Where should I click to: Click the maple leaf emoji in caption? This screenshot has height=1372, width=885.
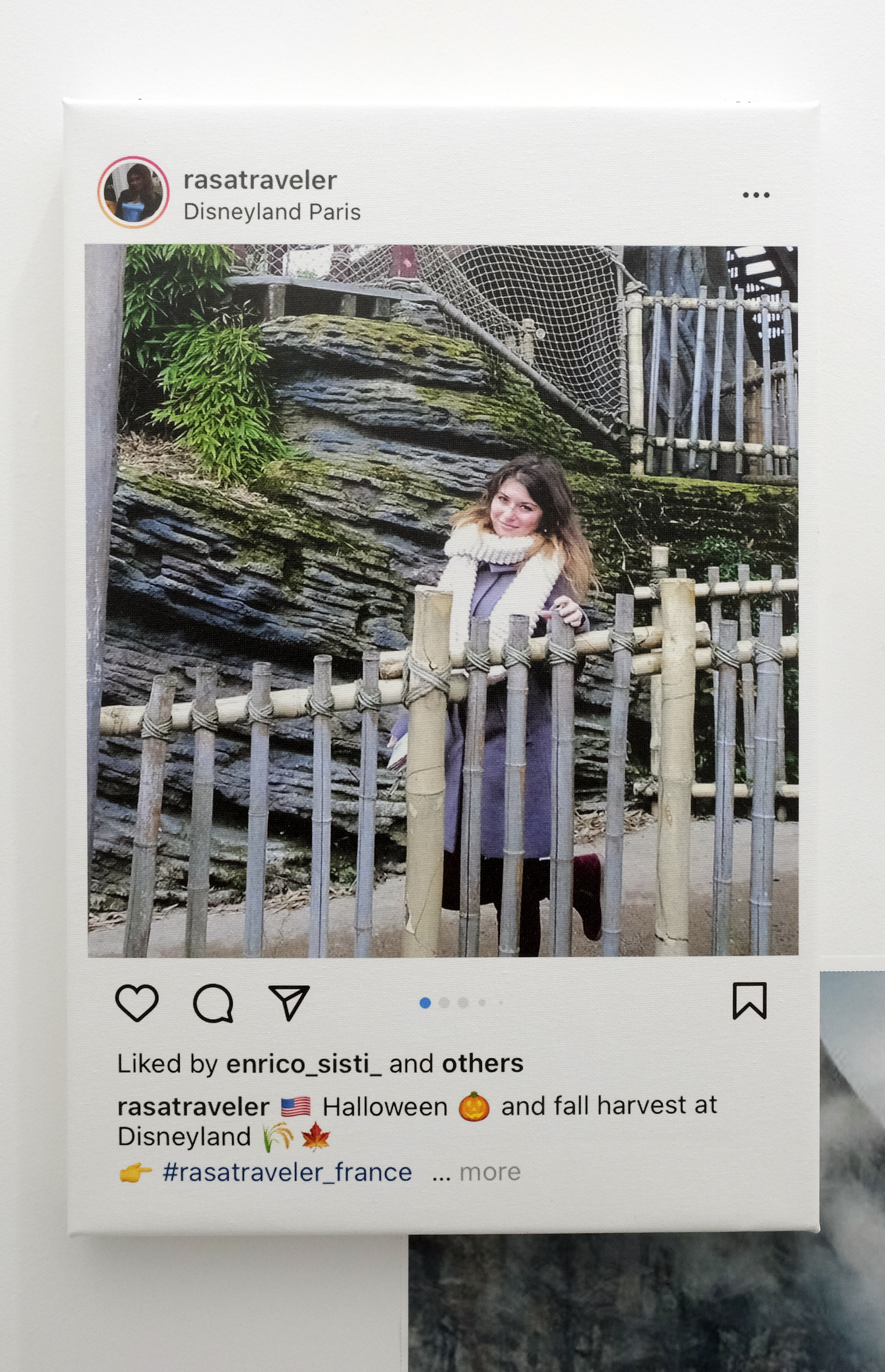[316, 1138]
